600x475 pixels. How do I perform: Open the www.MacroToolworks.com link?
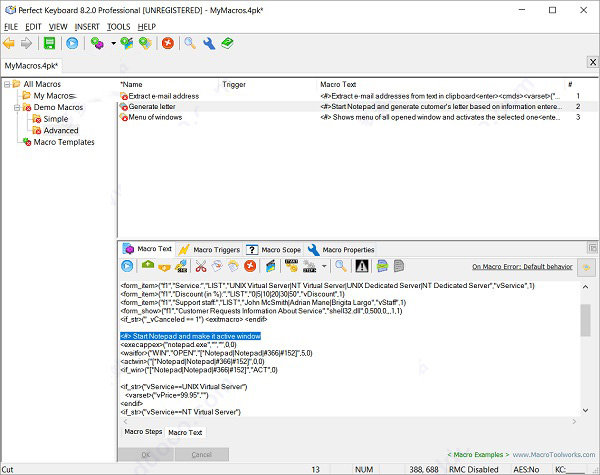(554, 455)
